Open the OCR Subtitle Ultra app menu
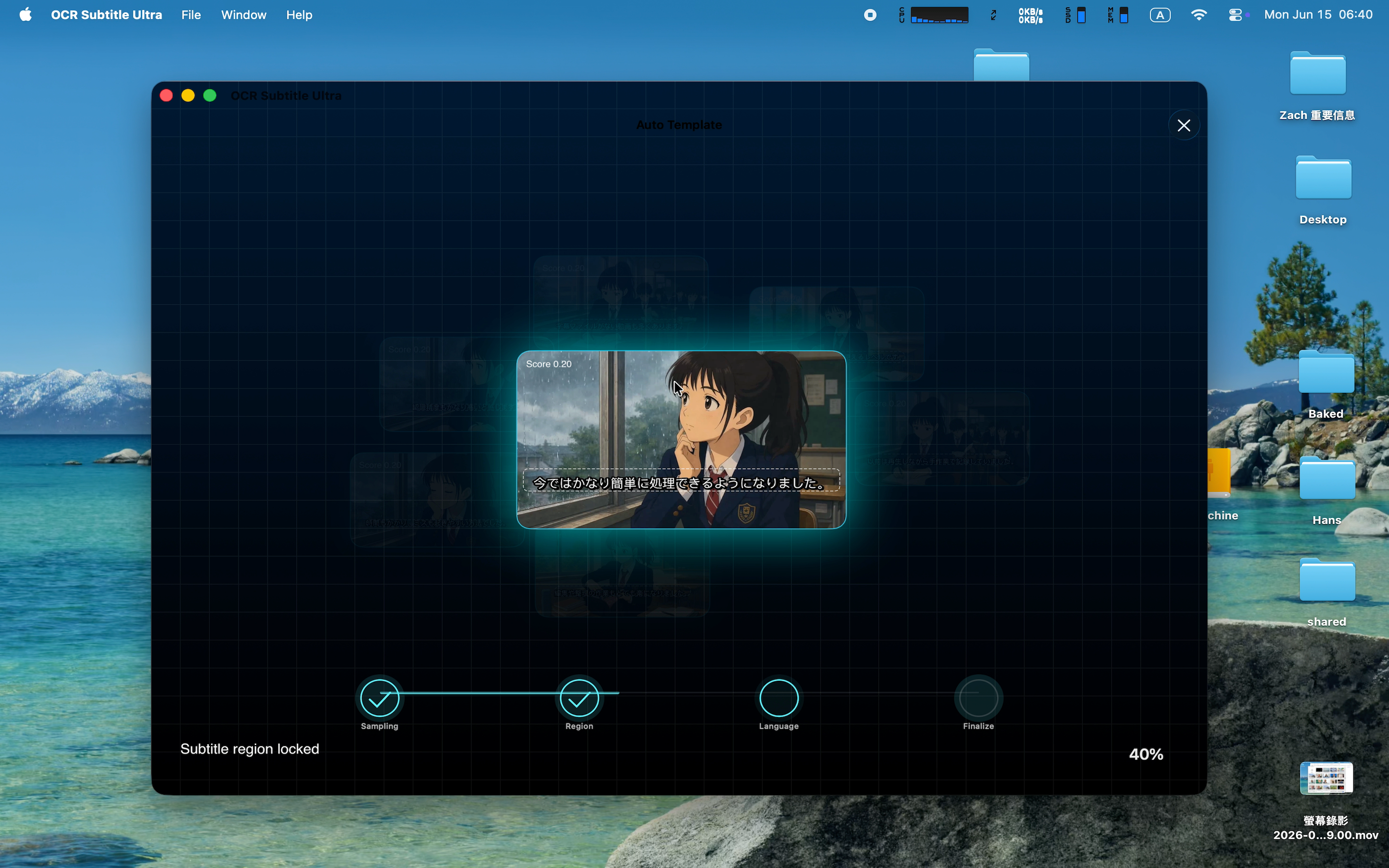This screenshot has height=868, width=1389. click(x=106, y=15)
